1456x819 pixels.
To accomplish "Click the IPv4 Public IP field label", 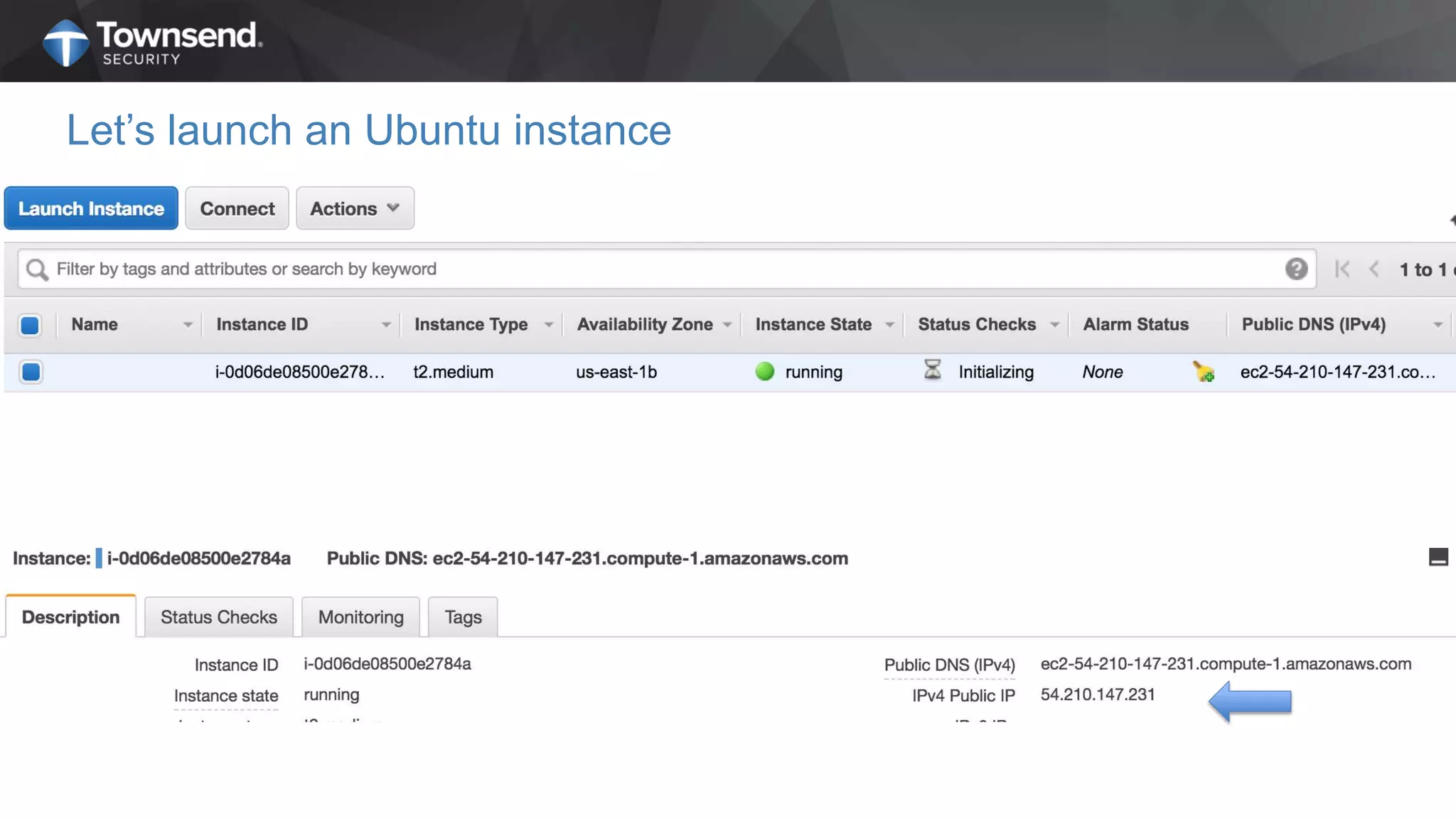I will point(963,695).
